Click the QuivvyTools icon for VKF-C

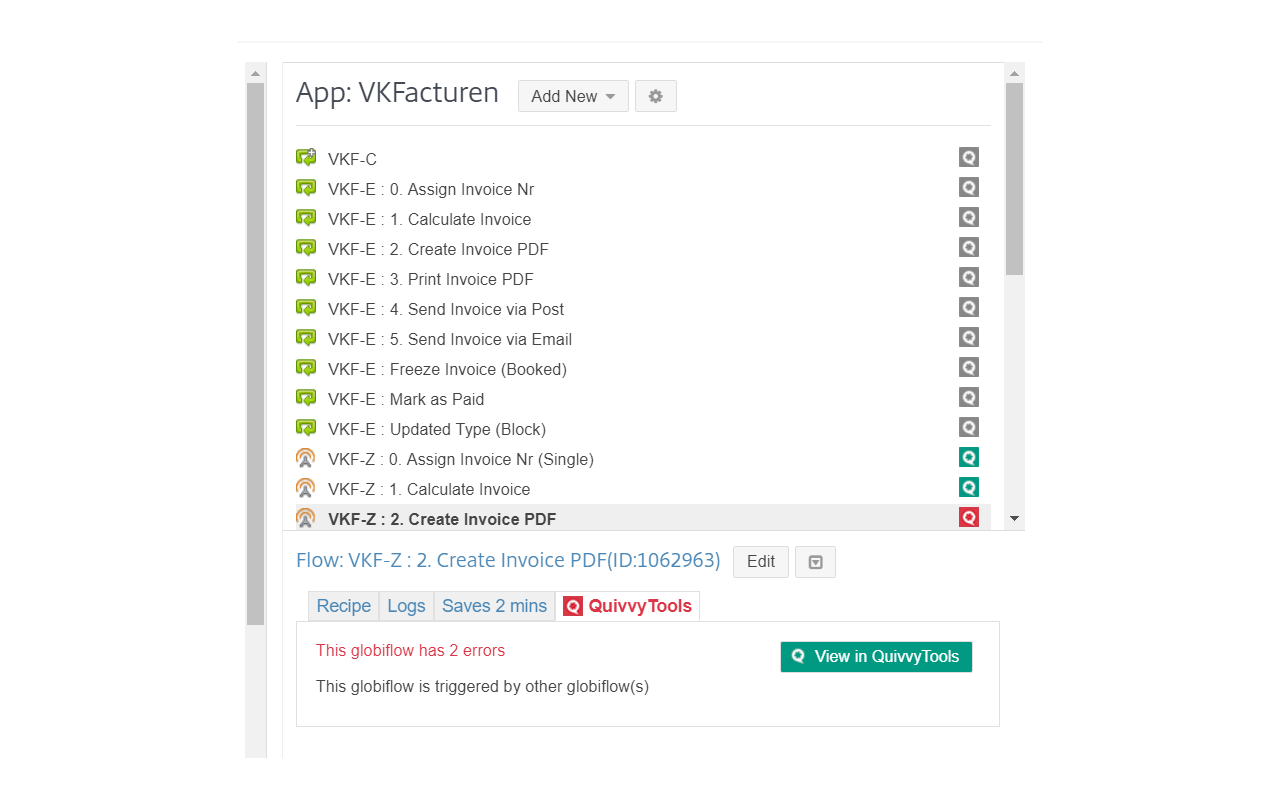[969, 157]
